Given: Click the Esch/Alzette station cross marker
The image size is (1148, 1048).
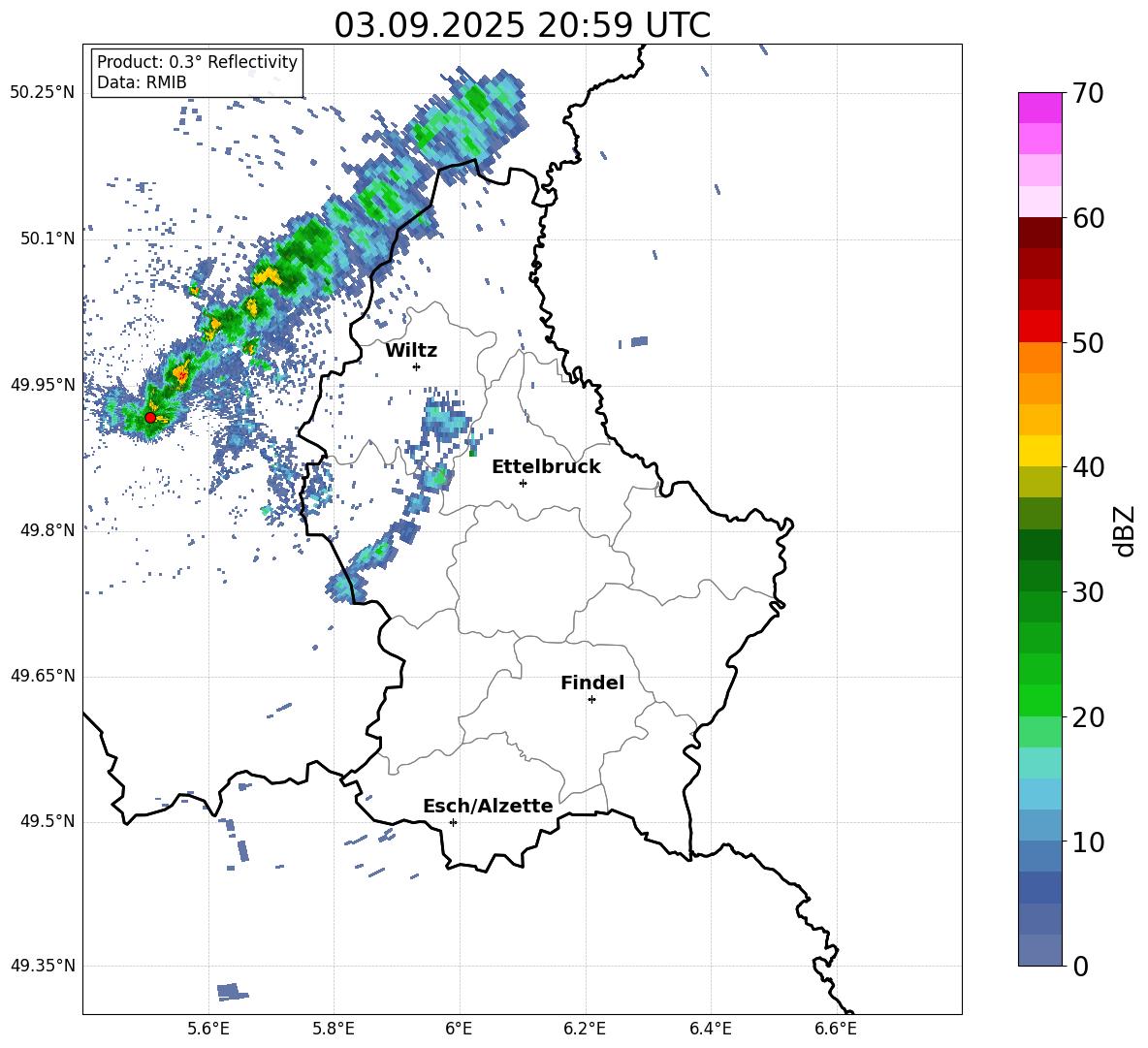Looking at the screenshot, I should click(453, 822).
